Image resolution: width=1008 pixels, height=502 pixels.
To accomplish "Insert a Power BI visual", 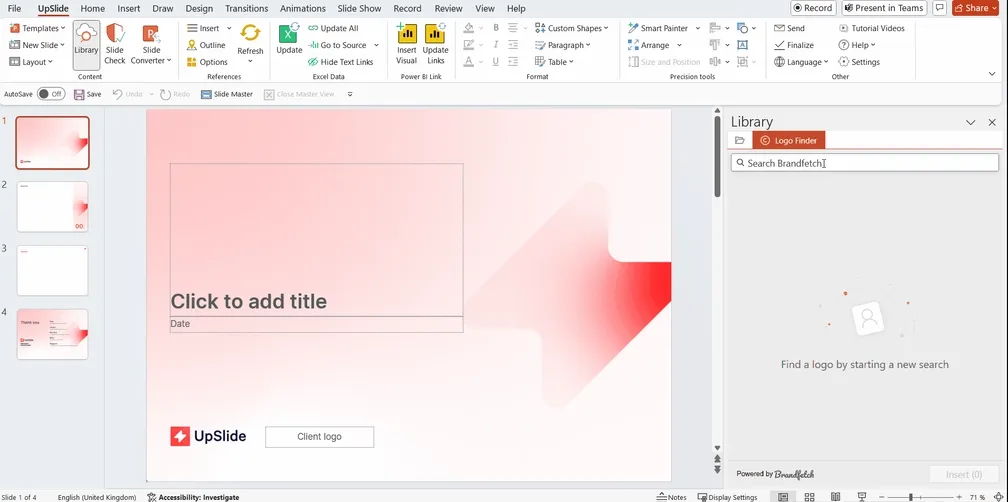I will (406, 44).
